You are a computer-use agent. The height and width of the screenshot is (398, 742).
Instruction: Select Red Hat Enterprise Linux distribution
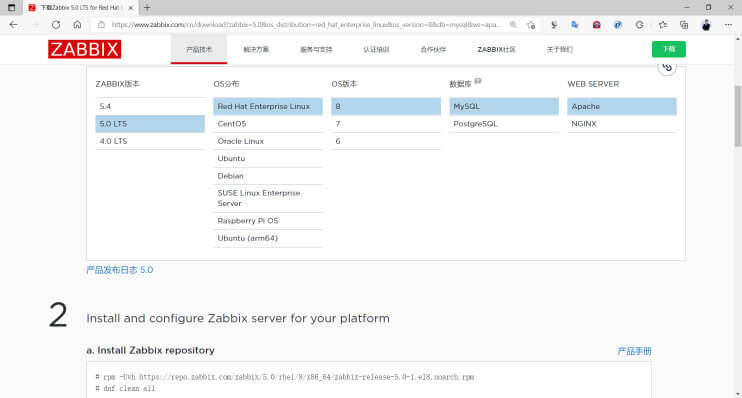[268, 106]
